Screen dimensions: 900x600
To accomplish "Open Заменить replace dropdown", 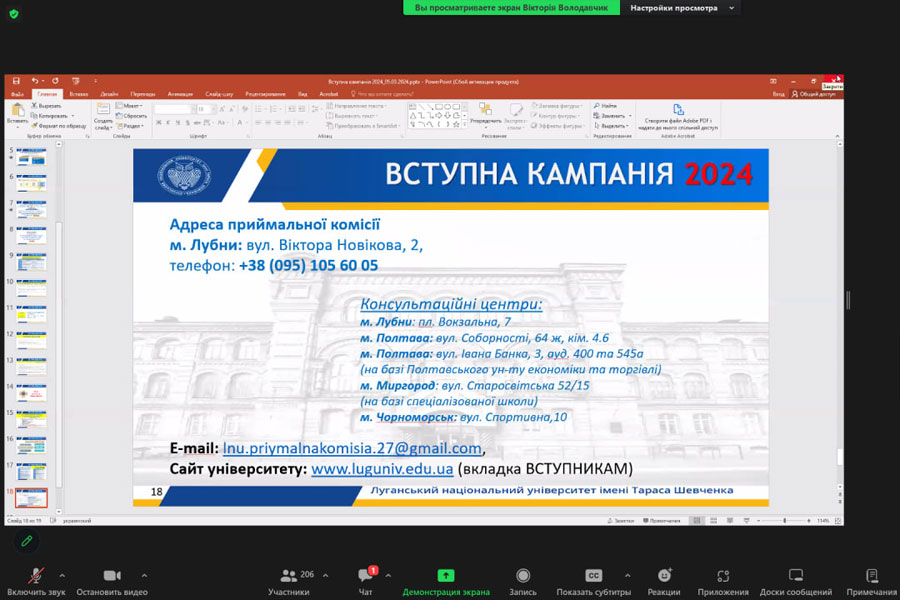I will click(612, 115).
